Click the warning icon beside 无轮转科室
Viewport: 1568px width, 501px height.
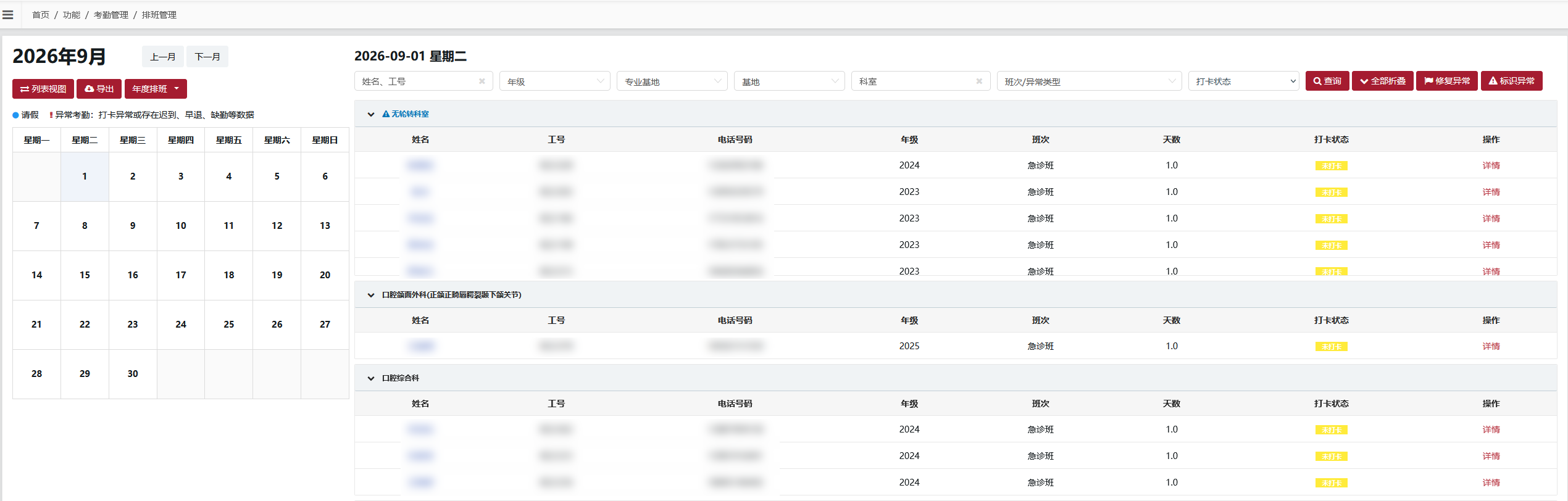coord(386,114)
